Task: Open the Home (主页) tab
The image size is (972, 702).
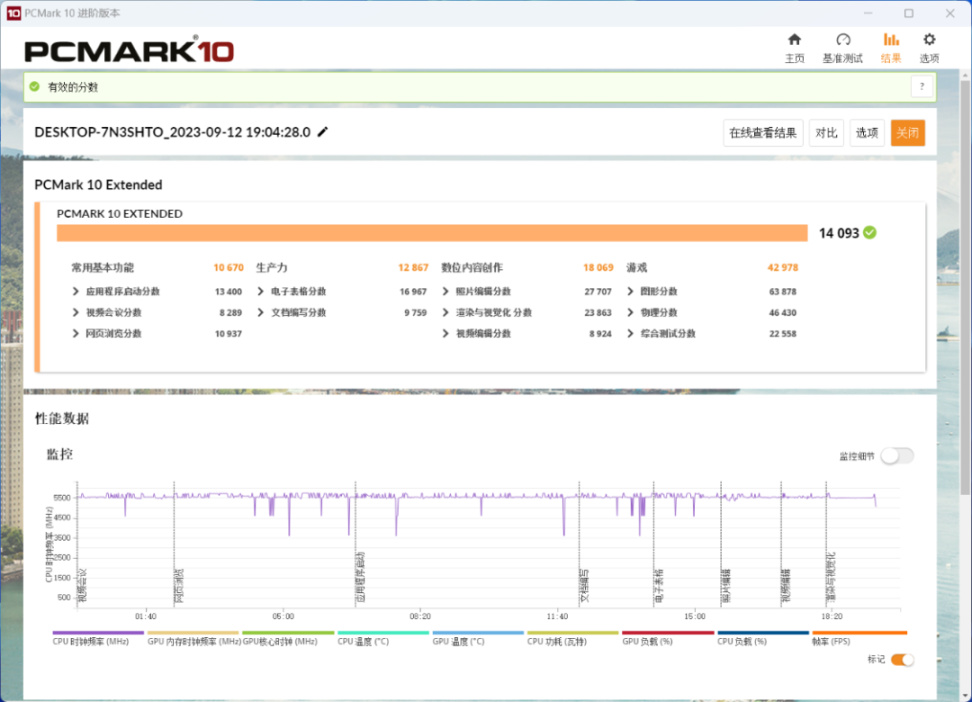Action: coord(794,48)
